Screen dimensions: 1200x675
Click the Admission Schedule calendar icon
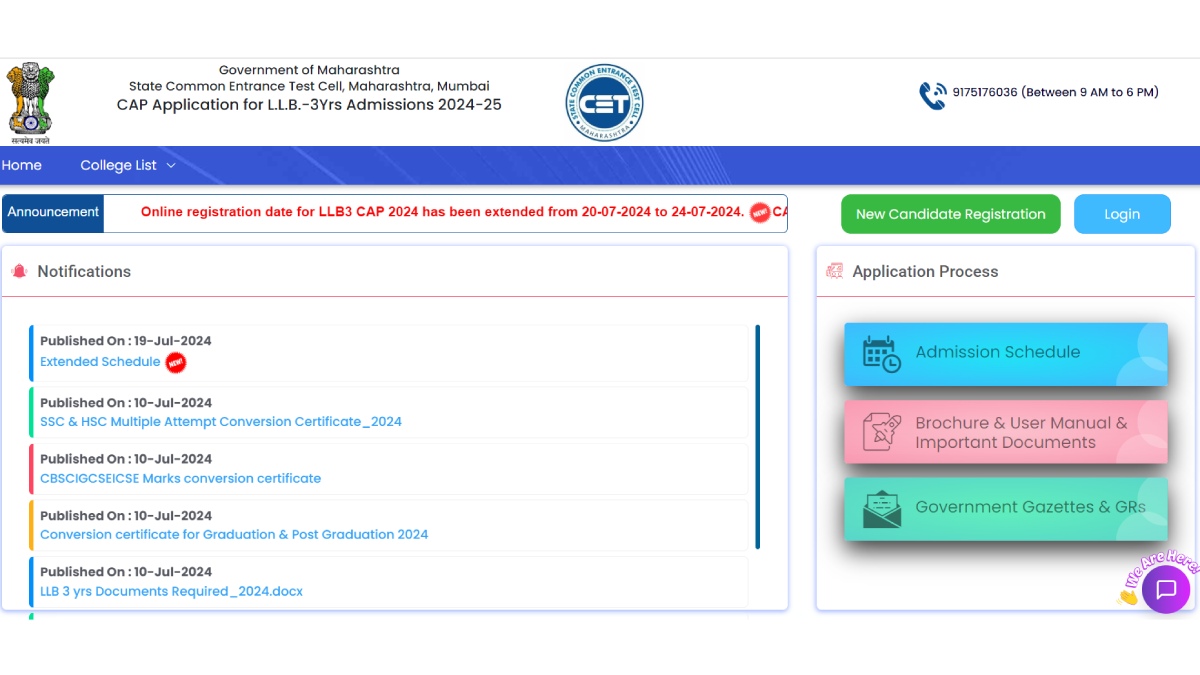point(881,354)
